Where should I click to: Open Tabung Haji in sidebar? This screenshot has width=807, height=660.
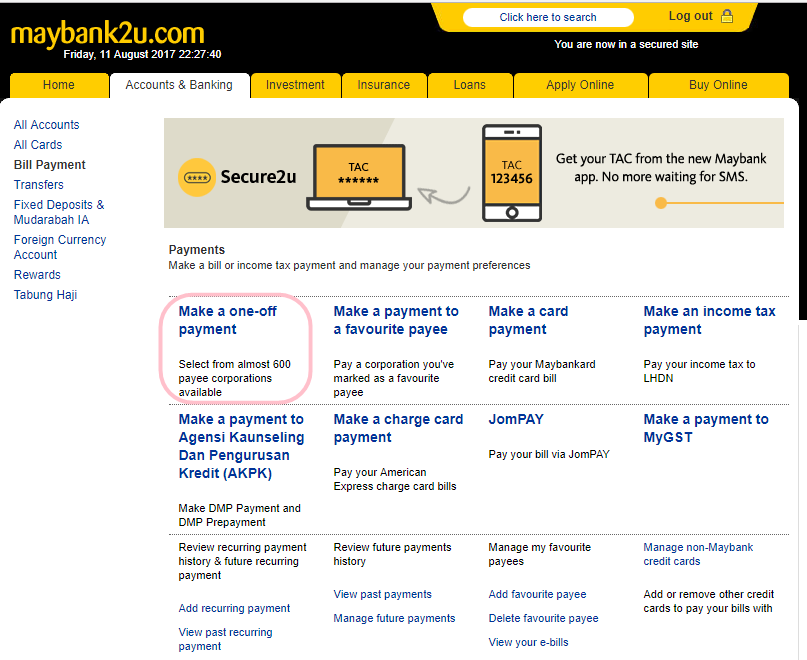[46, 294]
